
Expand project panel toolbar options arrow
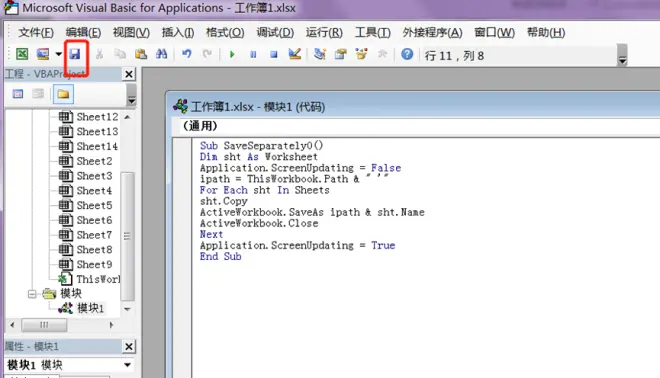(x=131, y=94)
